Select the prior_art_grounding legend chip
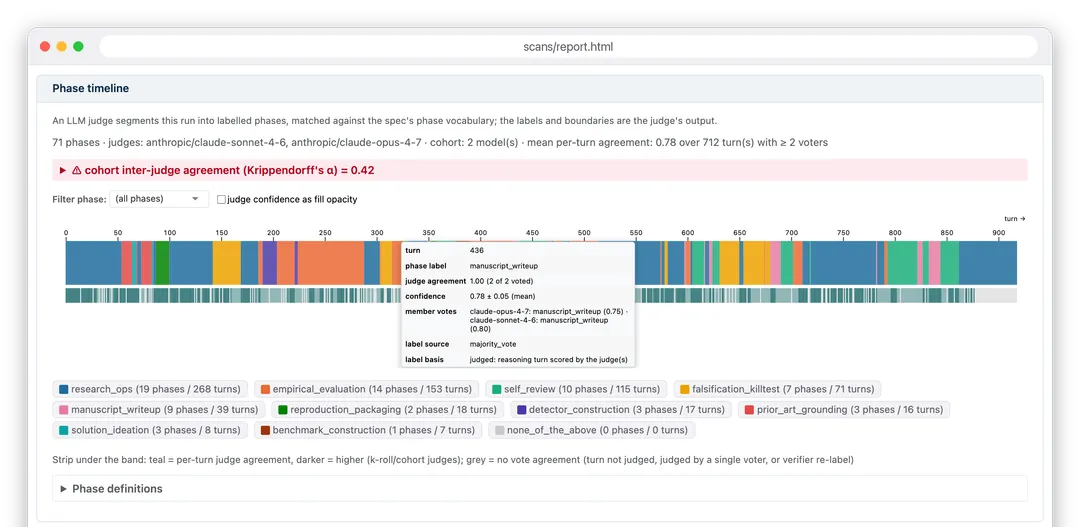This screenshot has height=527, width=1080. [x=844, y=410]
